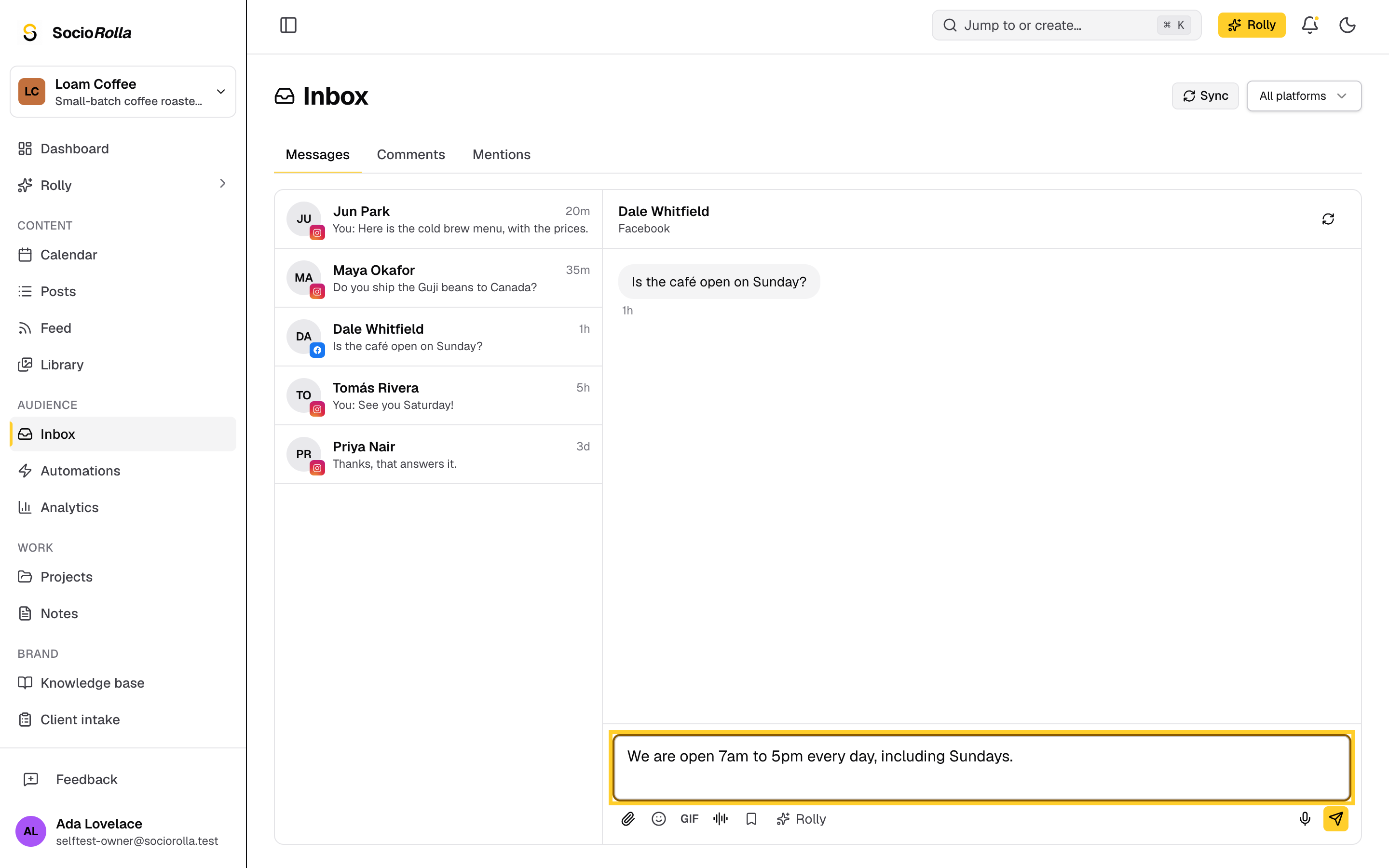Open Ada Lovelace account profile
Screen dimensions: 1389x868
tap(123, 831)
